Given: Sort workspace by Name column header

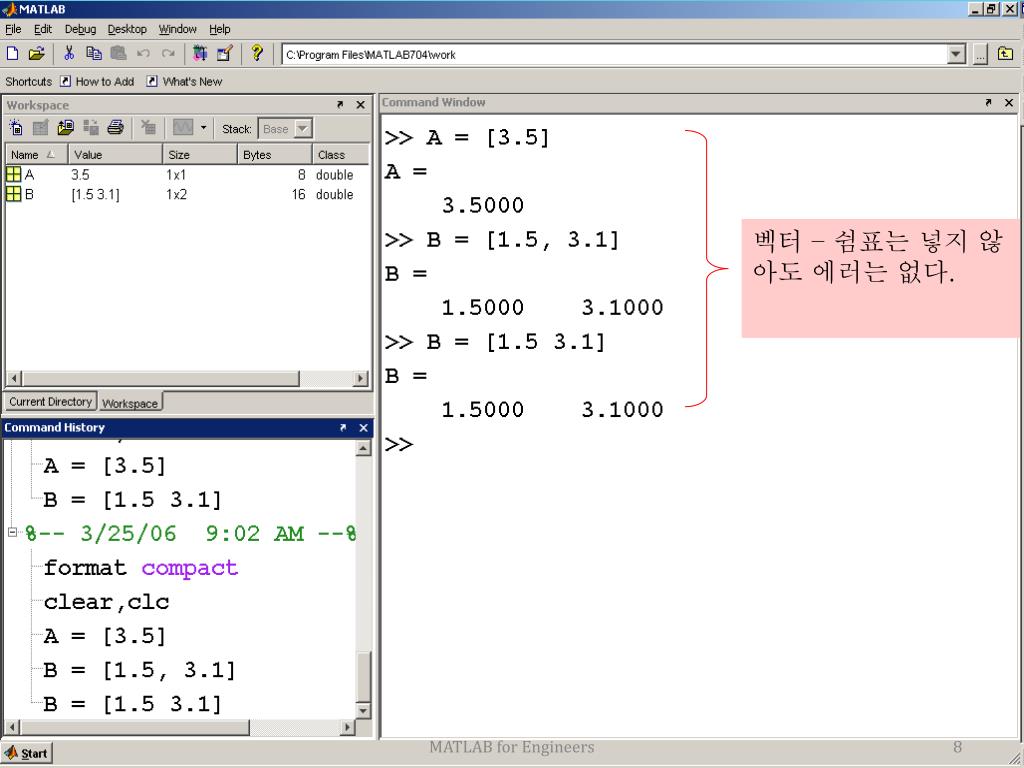Looking at the screenshot, I should pyautogui.click(x=36, y=155).
